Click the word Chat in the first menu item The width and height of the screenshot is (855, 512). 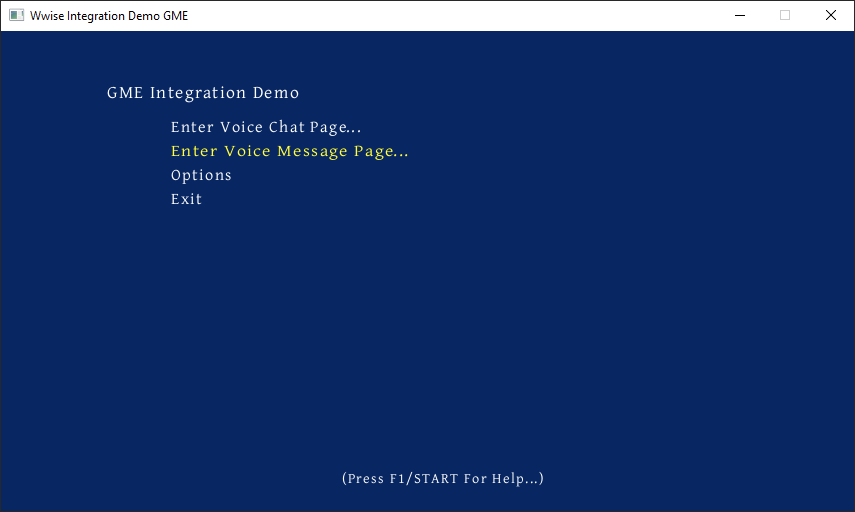(286, 127)
